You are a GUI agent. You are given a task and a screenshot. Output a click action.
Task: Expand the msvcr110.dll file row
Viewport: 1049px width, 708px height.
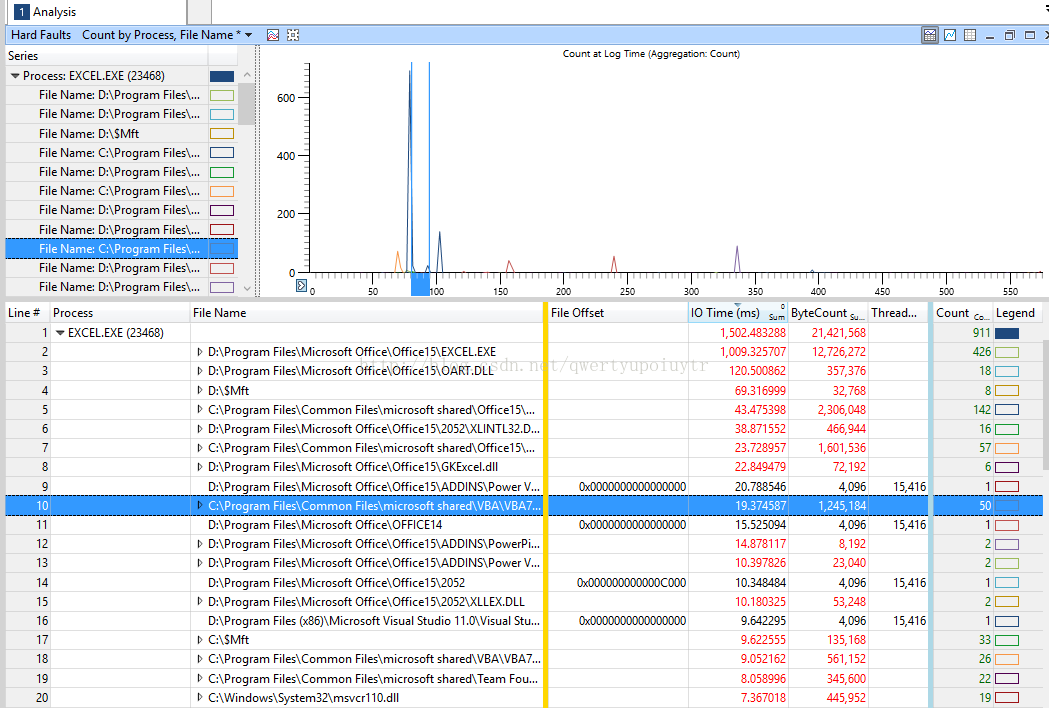pos(199,697)
